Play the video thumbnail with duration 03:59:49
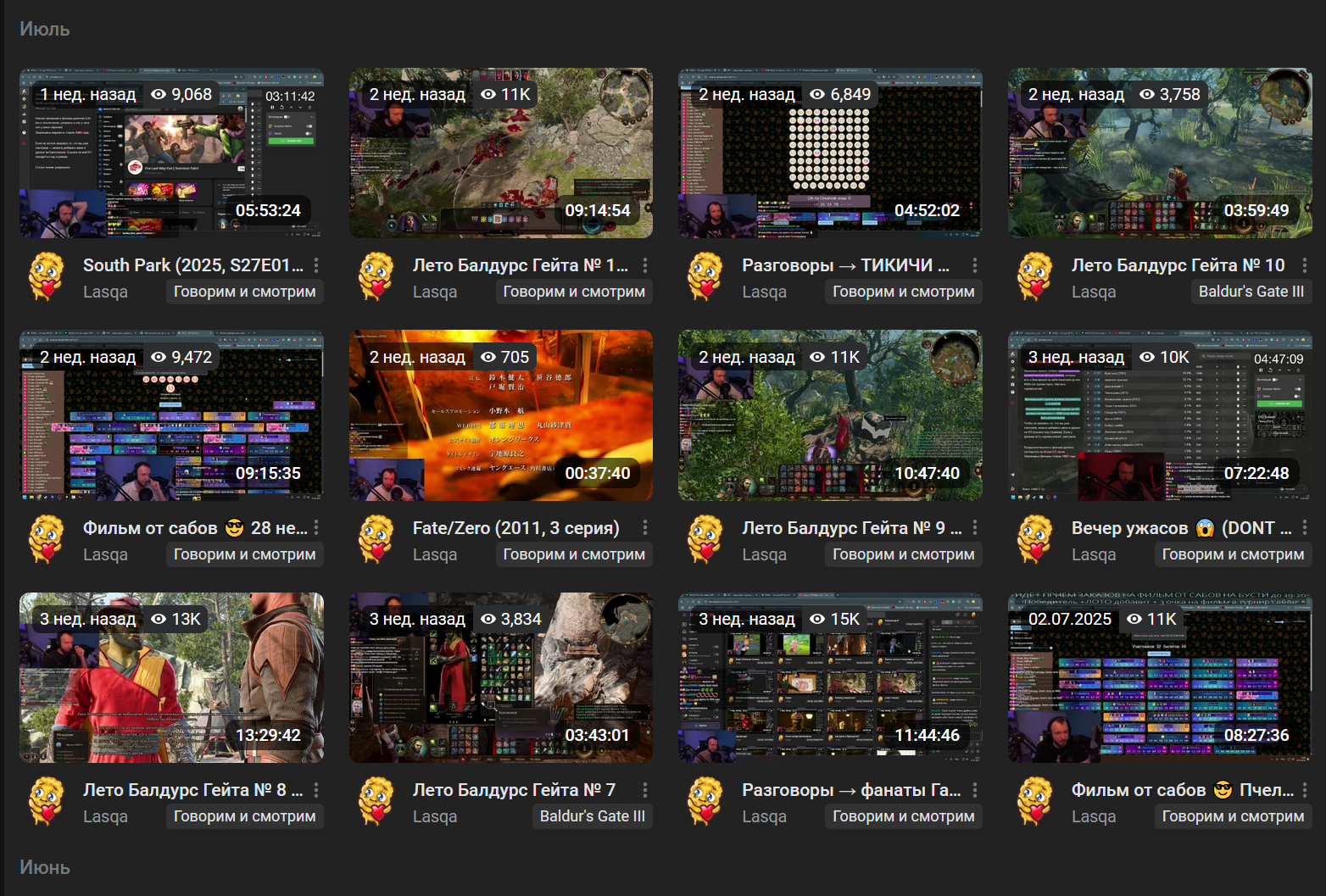 coord(1160,153)
